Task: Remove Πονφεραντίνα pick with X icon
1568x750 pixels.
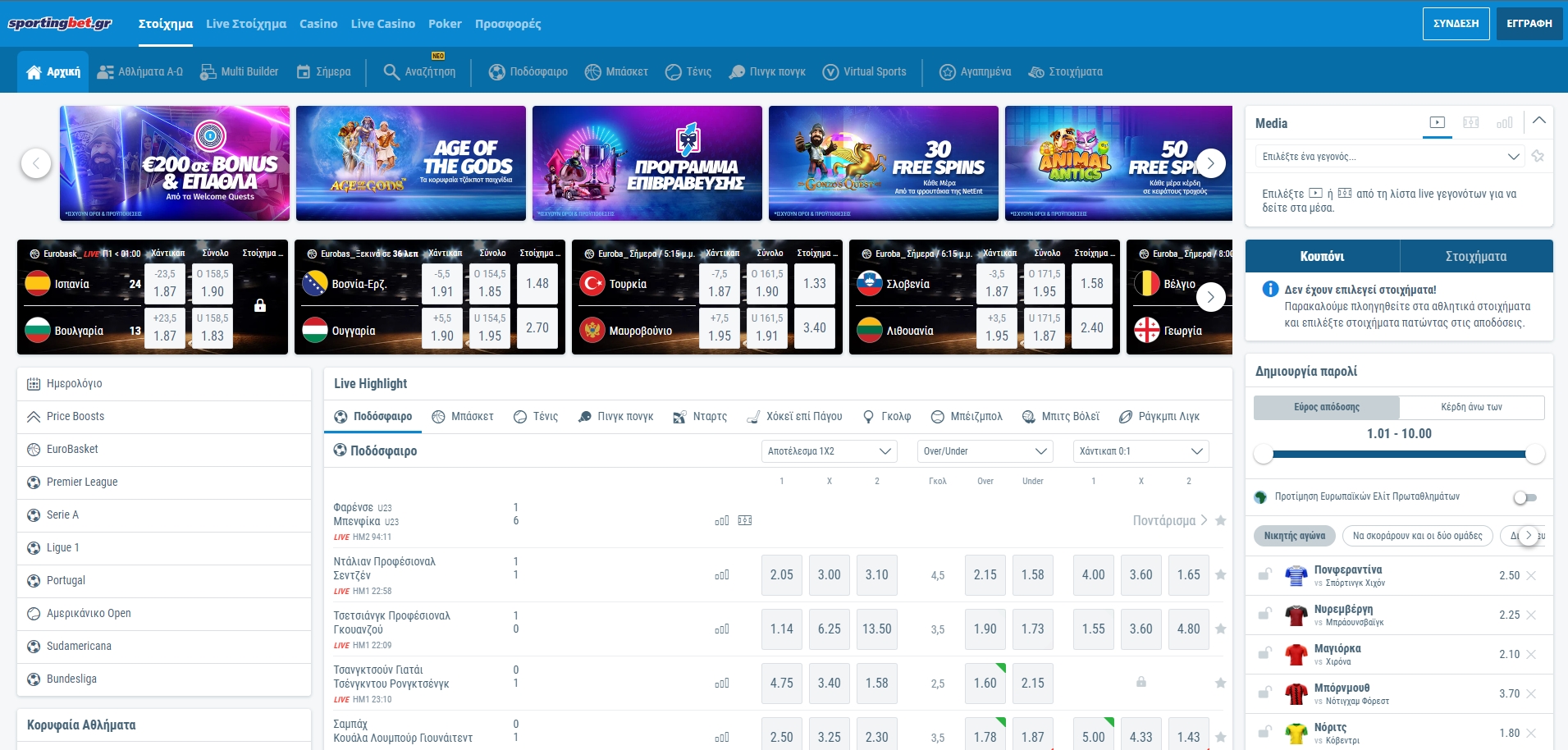Action: [1531, 576]
